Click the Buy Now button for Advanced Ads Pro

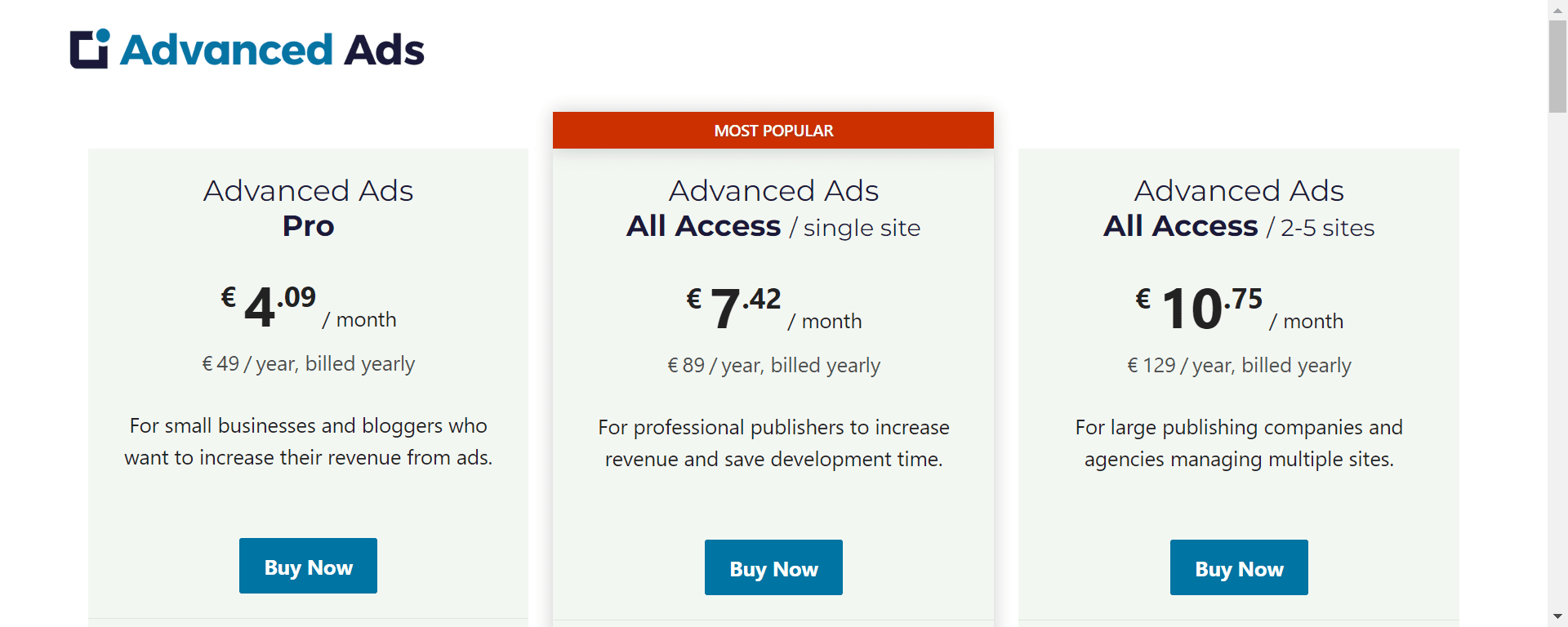tap(308, 566)
